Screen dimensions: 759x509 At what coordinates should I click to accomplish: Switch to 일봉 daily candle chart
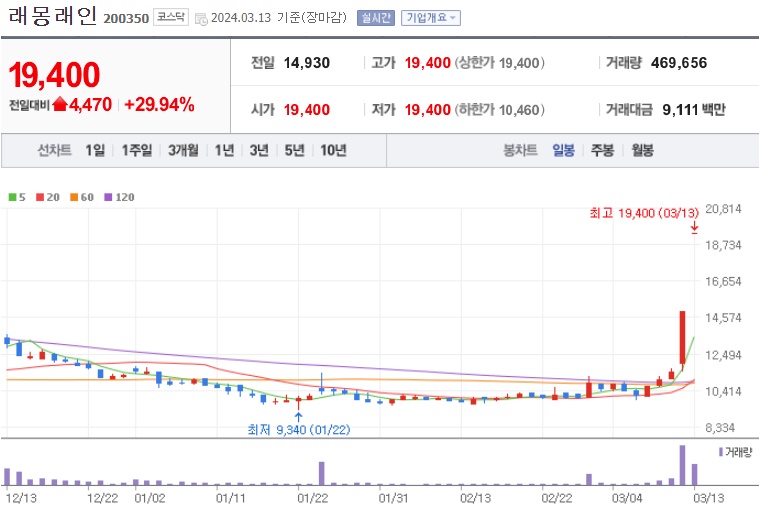tap(563, 150)
